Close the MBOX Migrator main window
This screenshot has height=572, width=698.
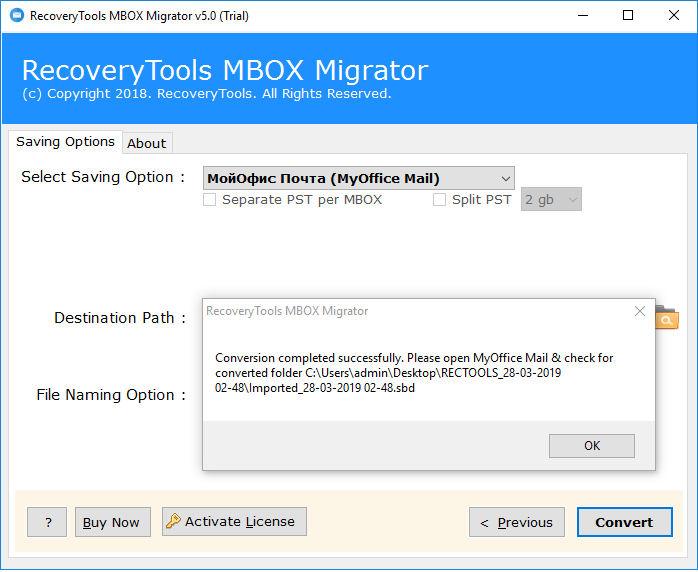tap(674, 16)
